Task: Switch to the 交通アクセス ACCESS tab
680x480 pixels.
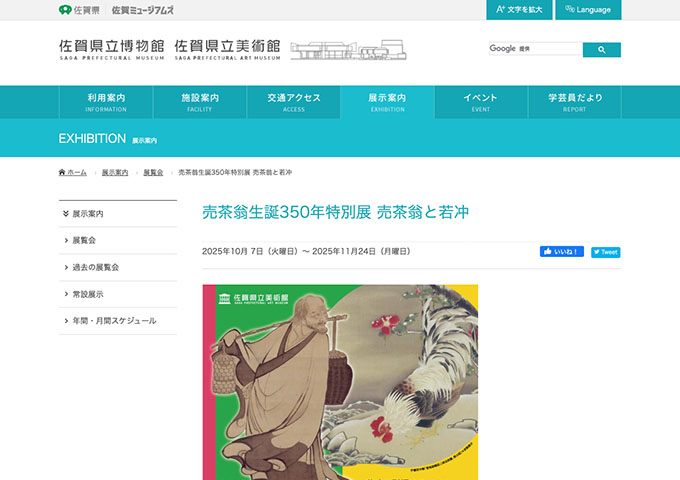Action: click(x=294, y=102)
